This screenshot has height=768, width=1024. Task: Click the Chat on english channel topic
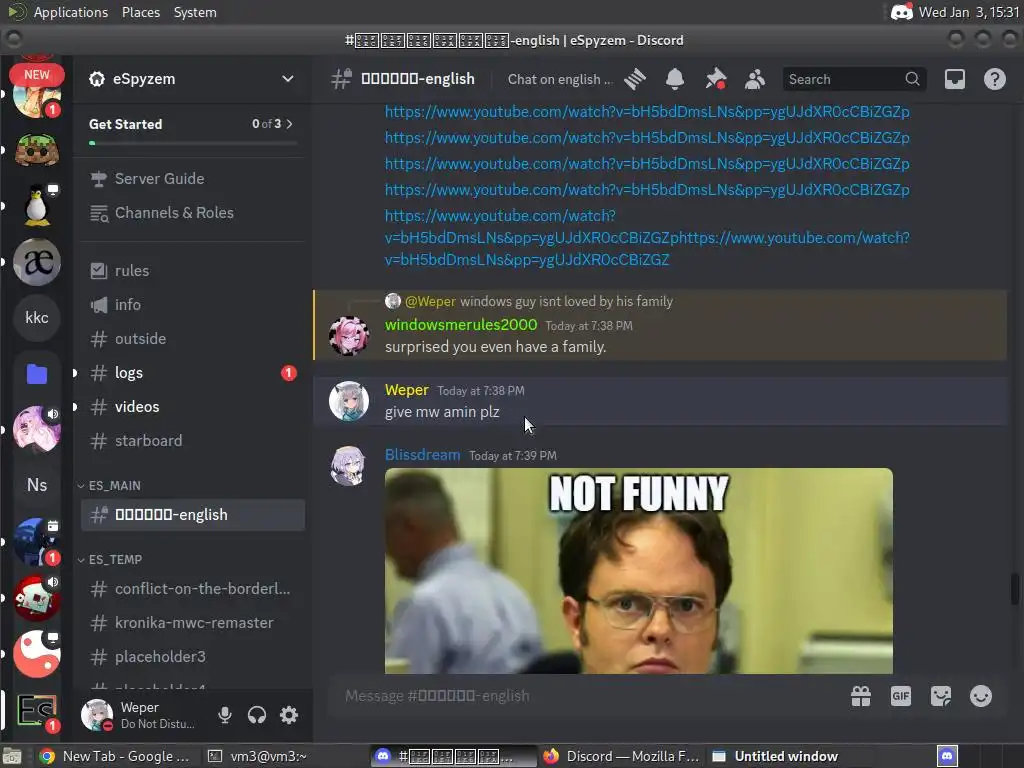pyautogui.click(x=560, y=79)
